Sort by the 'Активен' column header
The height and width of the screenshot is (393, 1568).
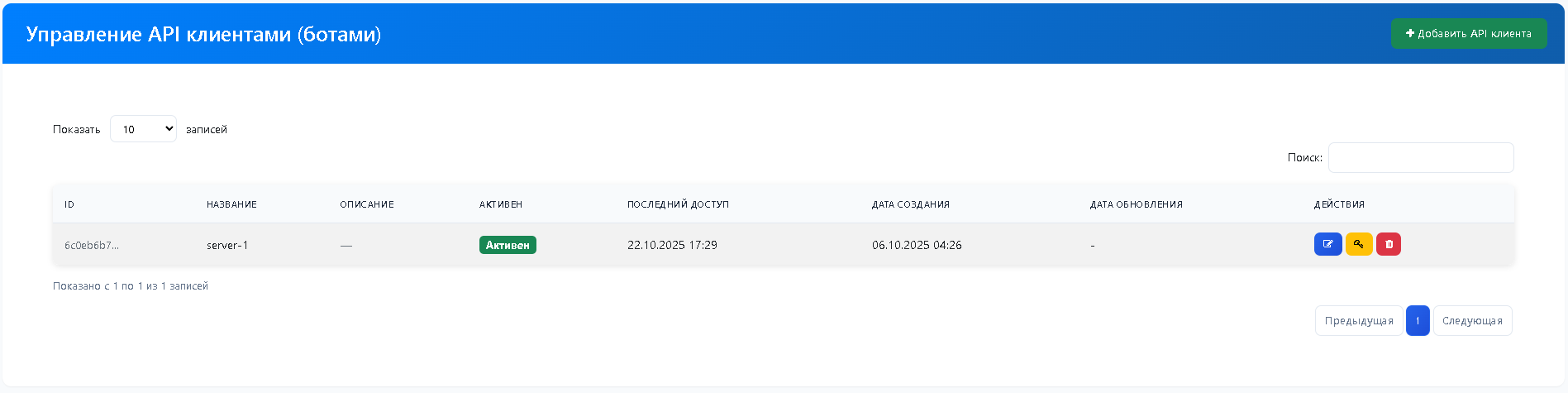501,204
